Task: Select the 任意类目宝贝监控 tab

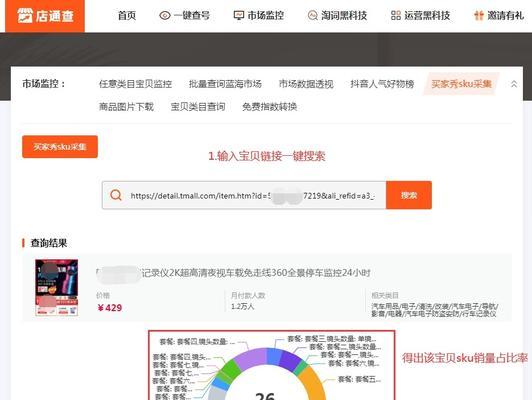Action: click(135, 84)
